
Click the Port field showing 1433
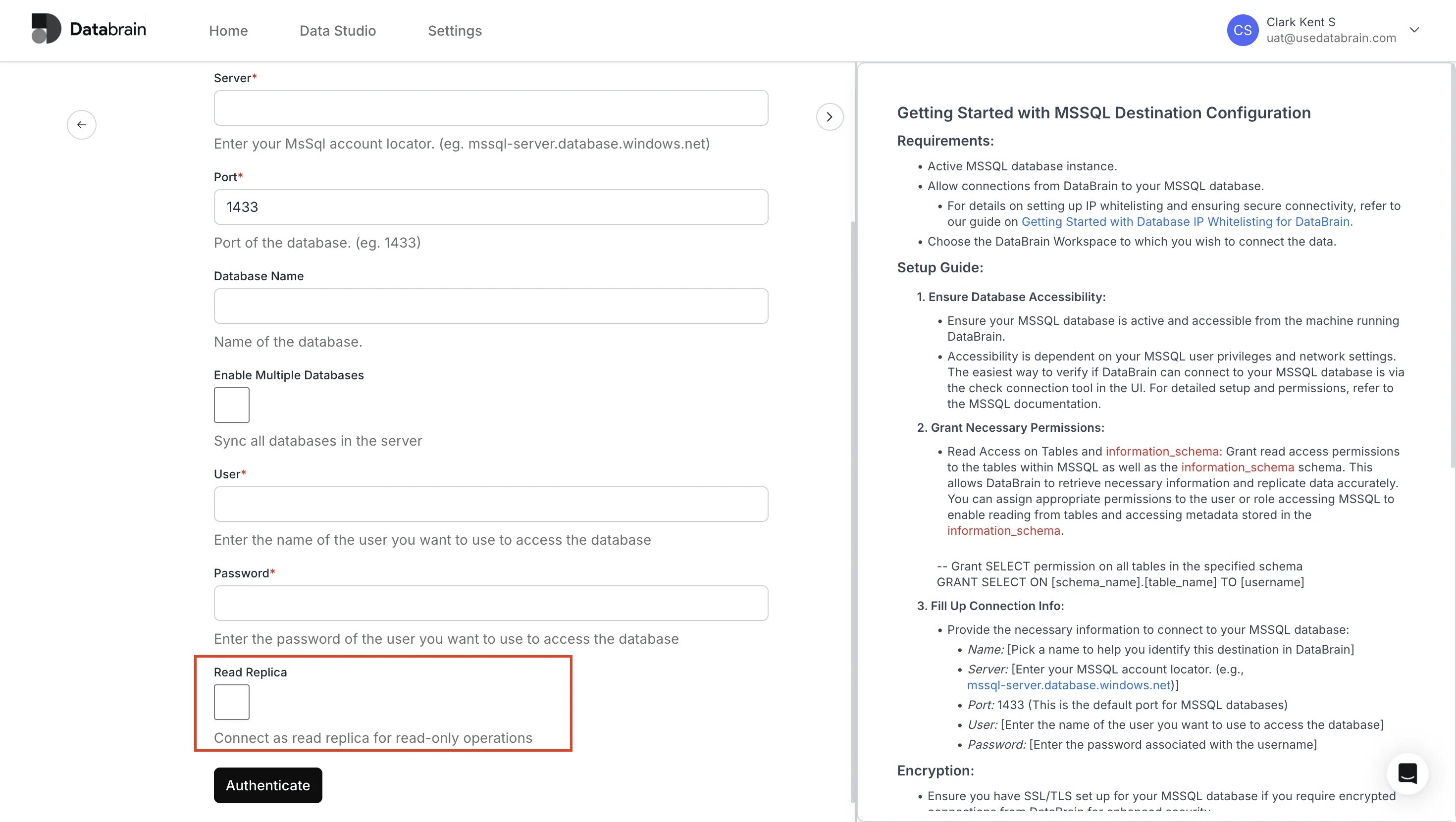[x=491, y=207]
